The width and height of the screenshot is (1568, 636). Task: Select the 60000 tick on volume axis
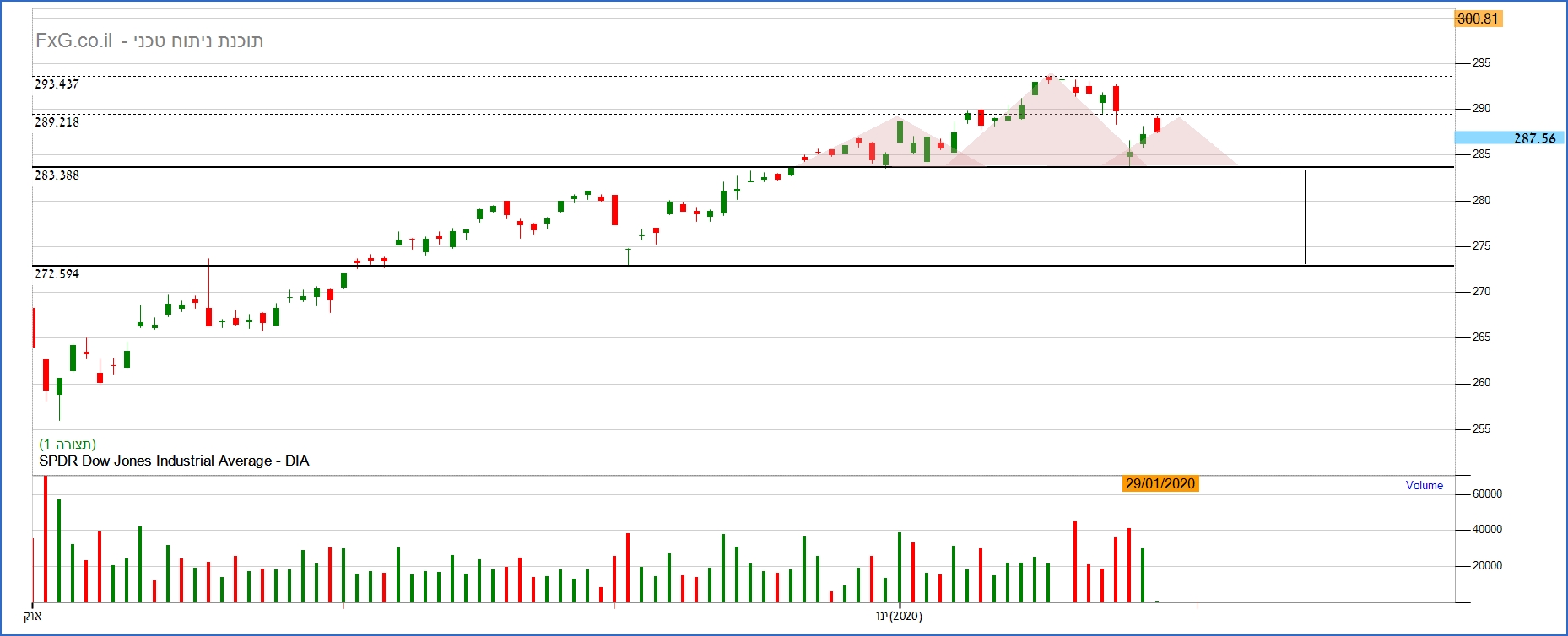[1486, 494]
